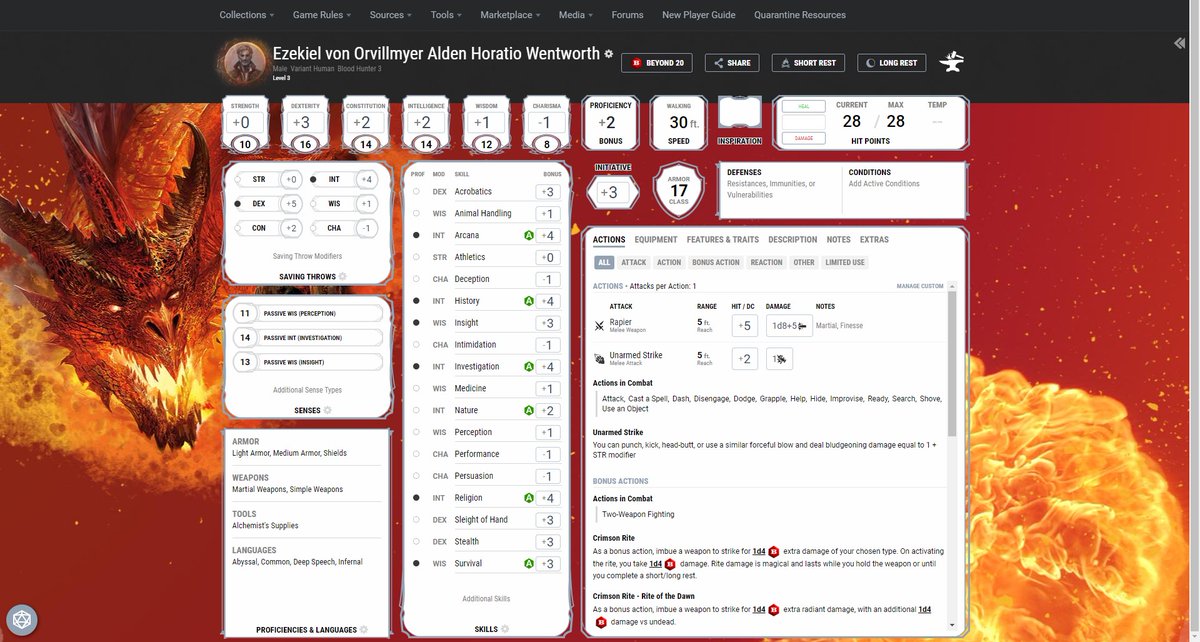This screenshot has height=642, width=1200.
Task: Switch to the Features & Traits tab
Action: [723, 240]
